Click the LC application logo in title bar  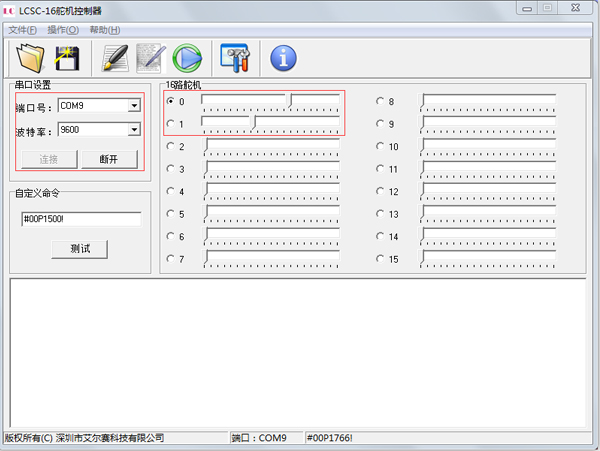[x=8, y=11]
